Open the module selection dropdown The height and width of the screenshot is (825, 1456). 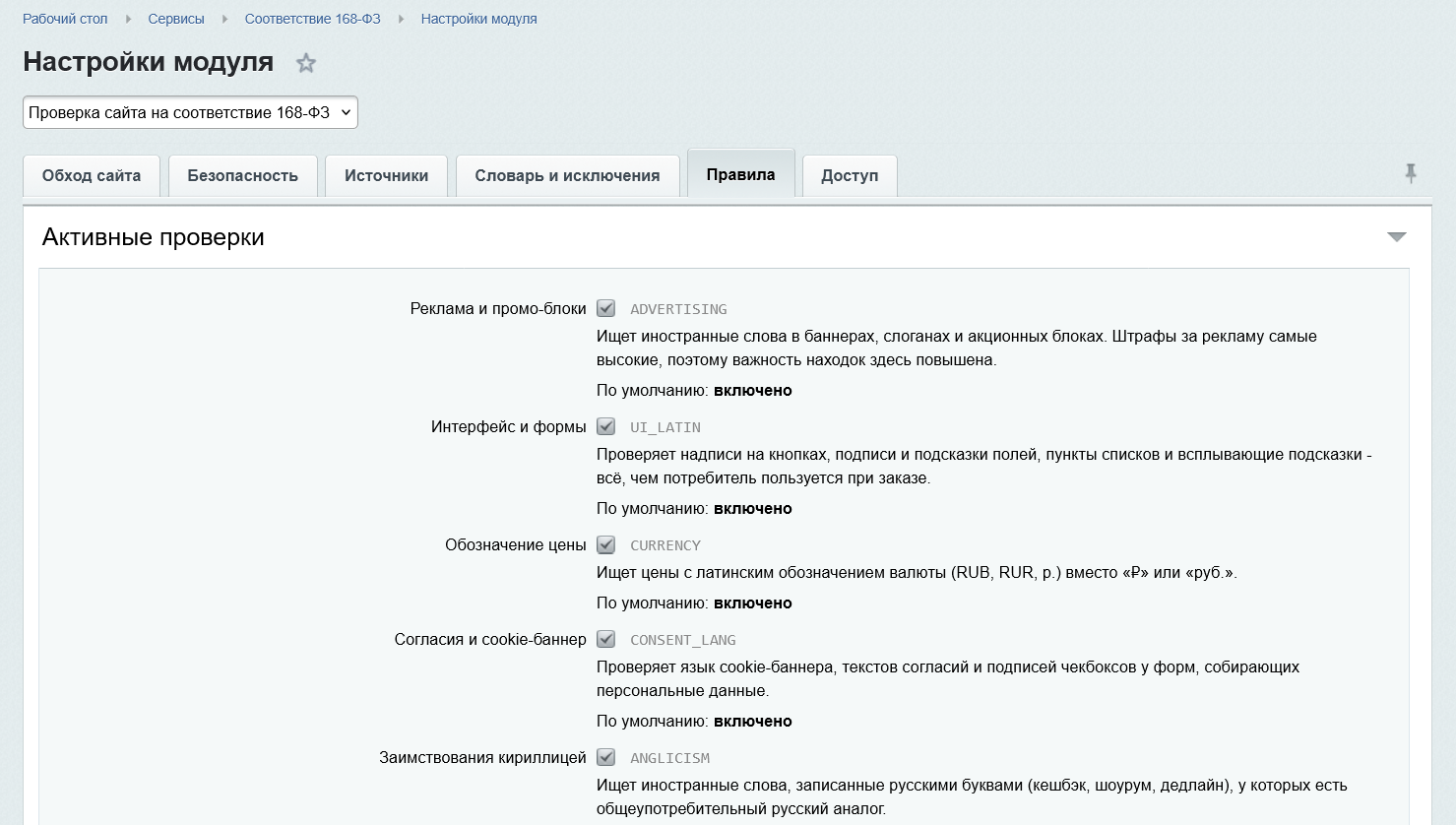tap(190, 112)
